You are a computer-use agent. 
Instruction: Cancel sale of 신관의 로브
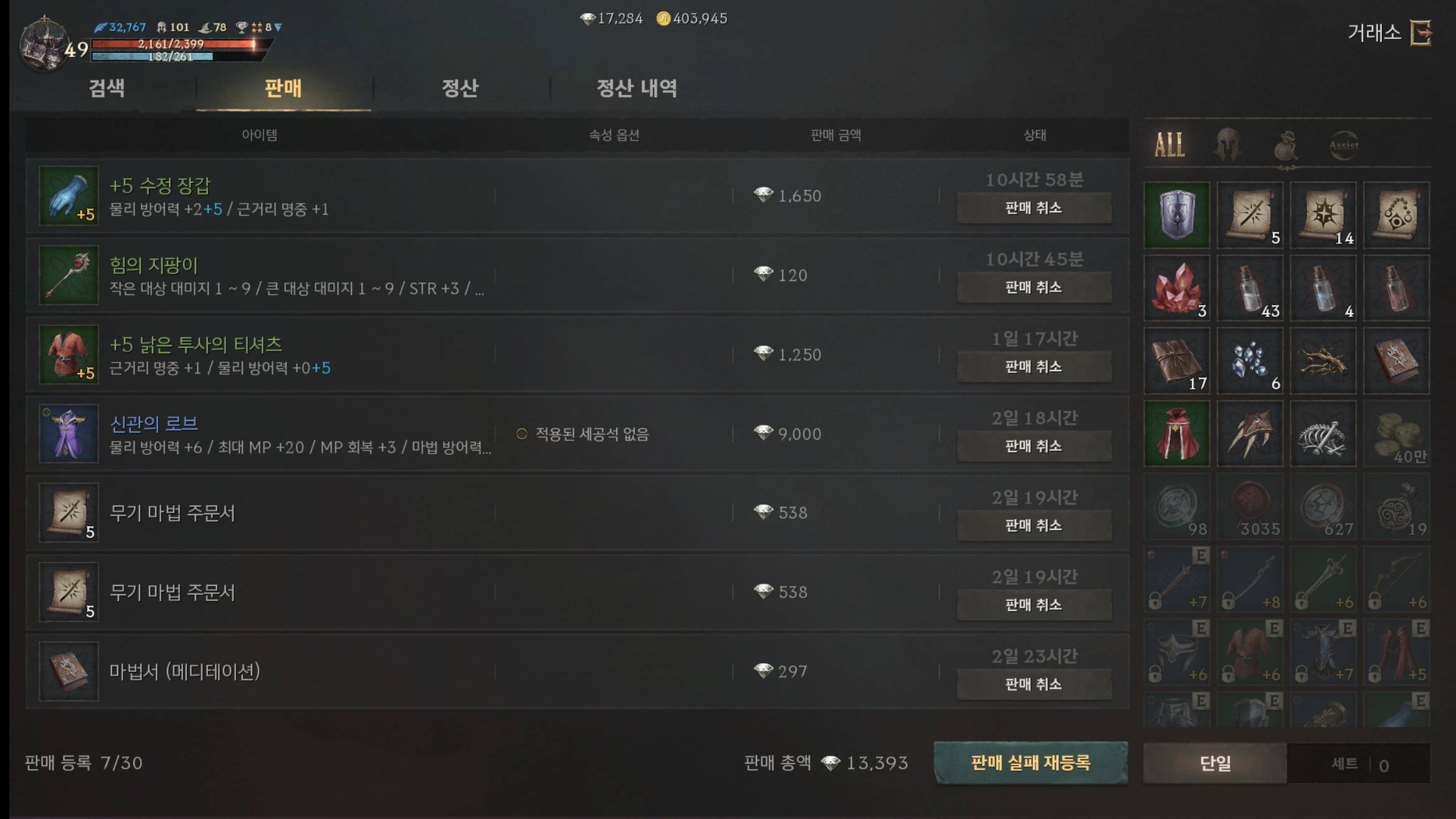(1034, 446)
